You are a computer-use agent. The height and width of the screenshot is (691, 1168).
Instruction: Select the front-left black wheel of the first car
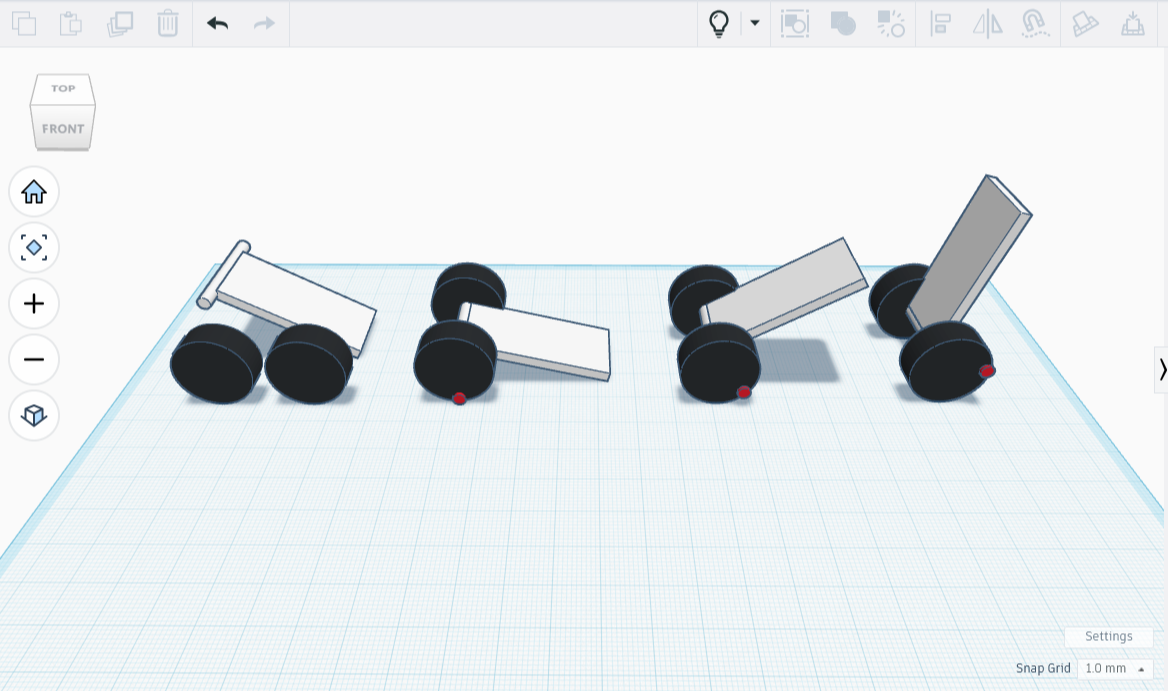(216, 363)
